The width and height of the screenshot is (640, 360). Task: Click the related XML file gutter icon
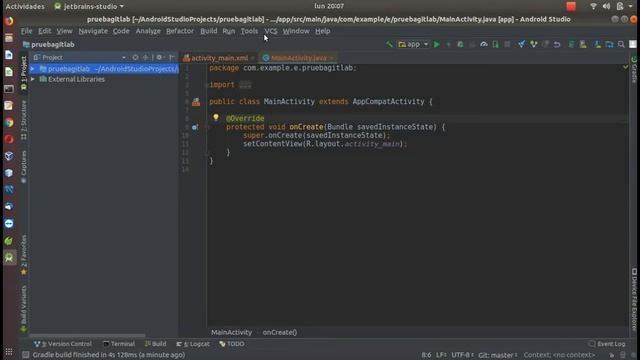tap(196, 102)
